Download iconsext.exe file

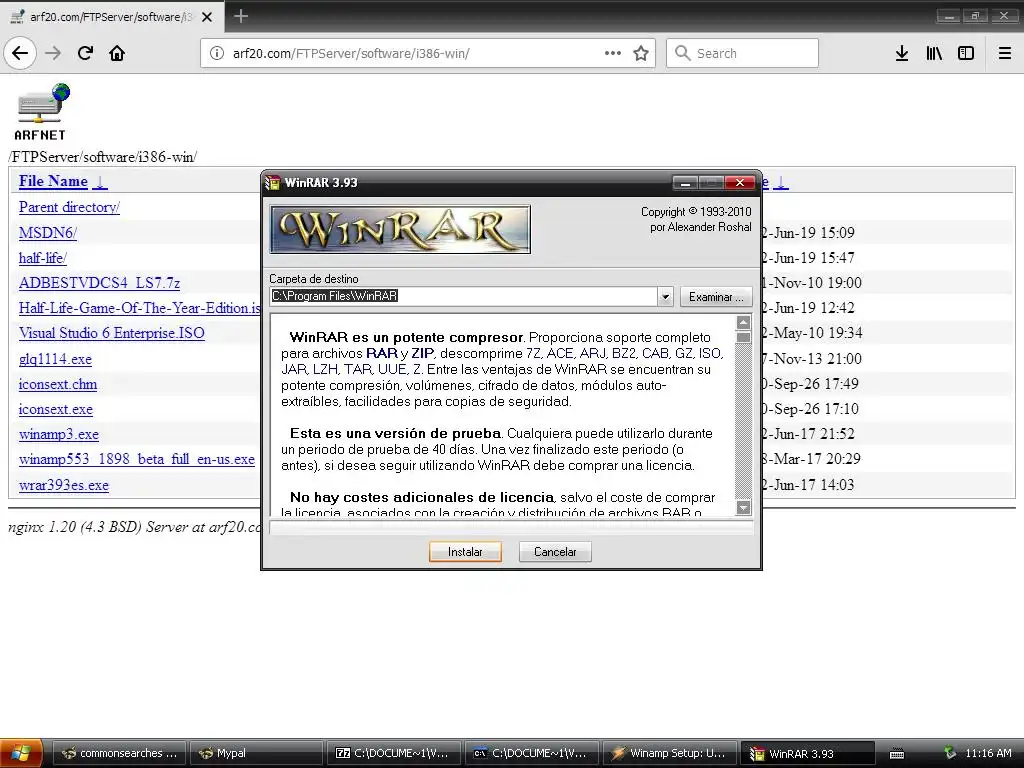pos(56,409)
